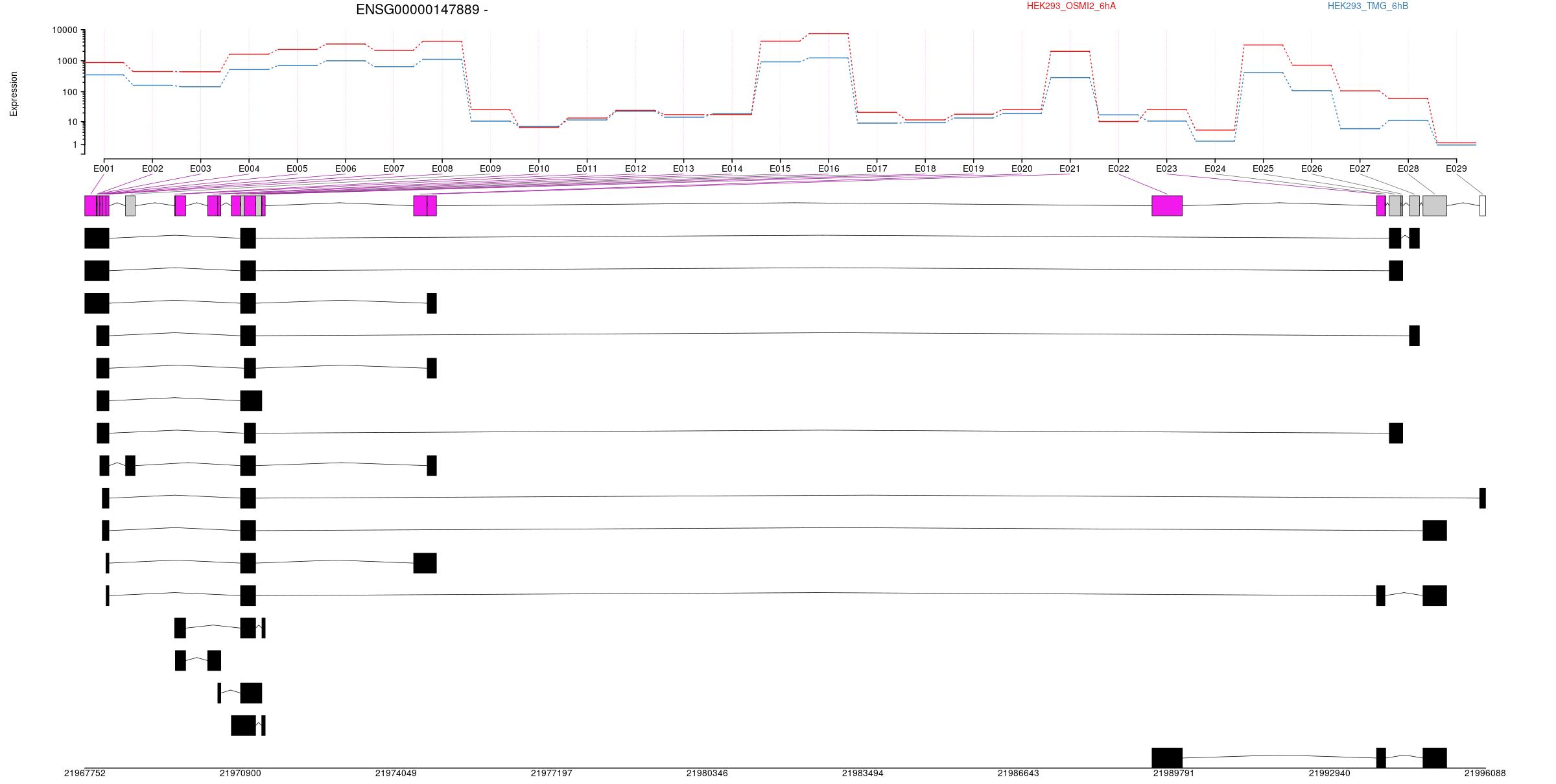This screenshot has height=784, width=1556.
Task: Select exon label E014
Action: coord(732,168)
